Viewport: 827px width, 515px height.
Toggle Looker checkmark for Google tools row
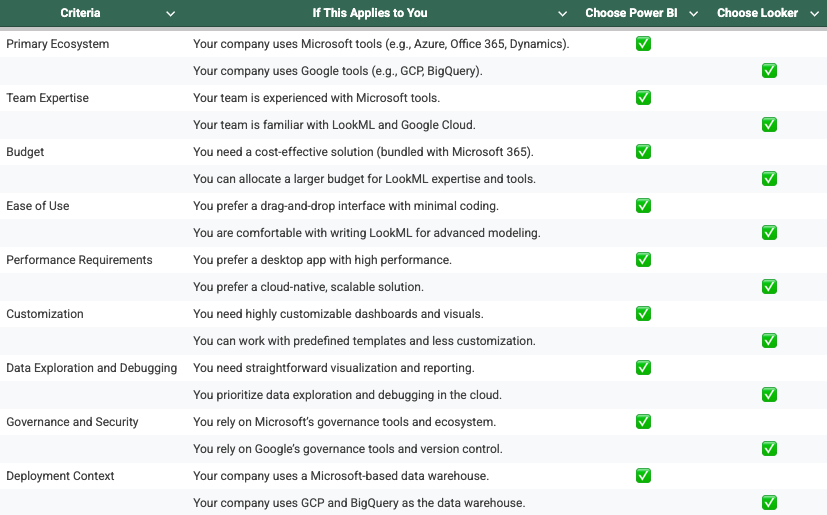tap(769, 71)
